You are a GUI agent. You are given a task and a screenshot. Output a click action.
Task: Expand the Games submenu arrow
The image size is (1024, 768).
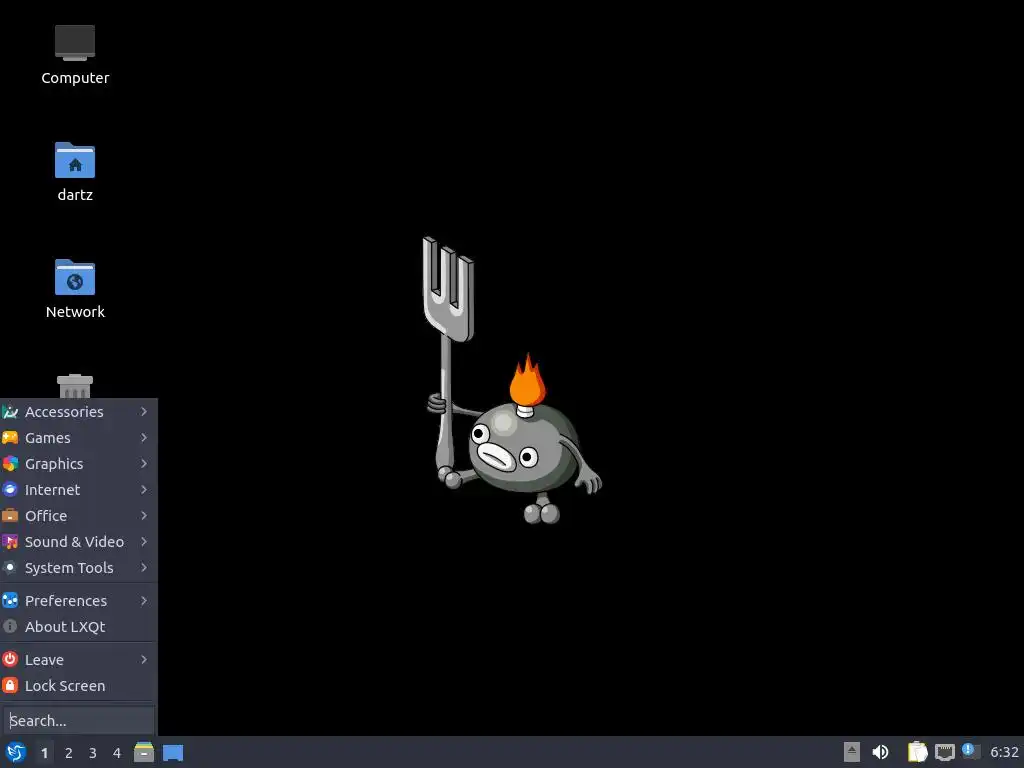(x=144, y=438)
